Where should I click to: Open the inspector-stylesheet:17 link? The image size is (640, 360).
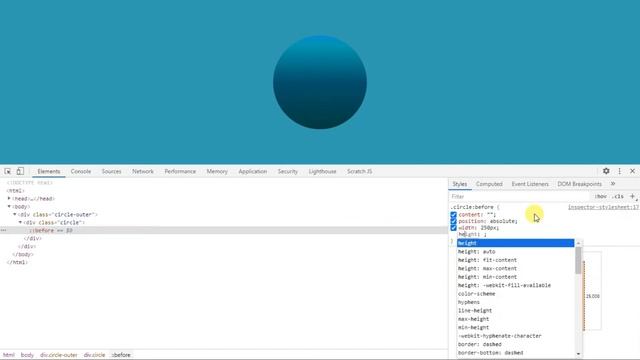(x=603, y=207)
